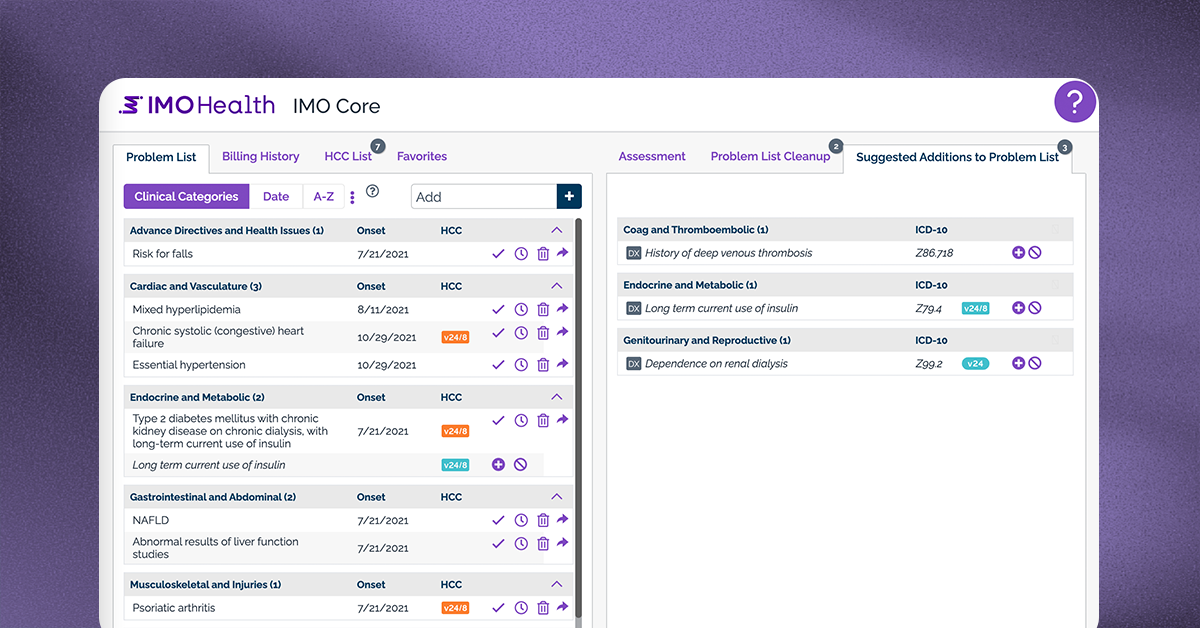1200x628 pixels.
Task: Switch sorting to A-Z
Action: [324, 197]
